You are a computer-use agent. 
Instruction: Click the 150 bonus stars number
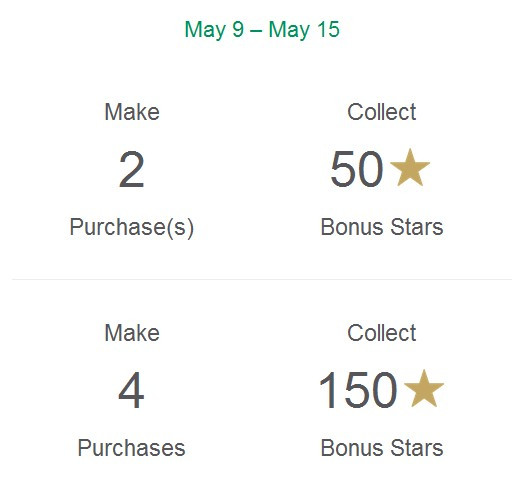pyautogui.click(x=358, y=390)
